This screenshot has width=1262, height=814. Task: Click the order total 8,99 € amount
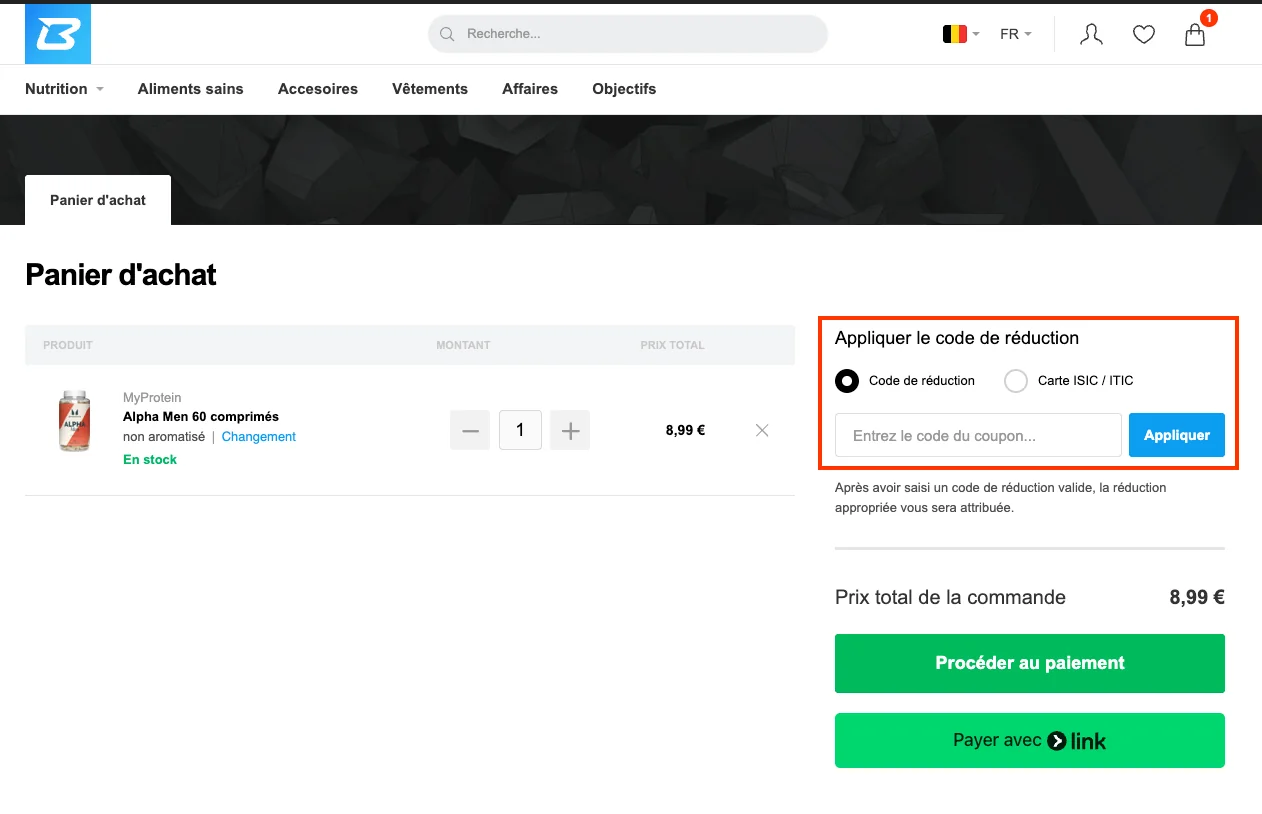coord(1197,598)
